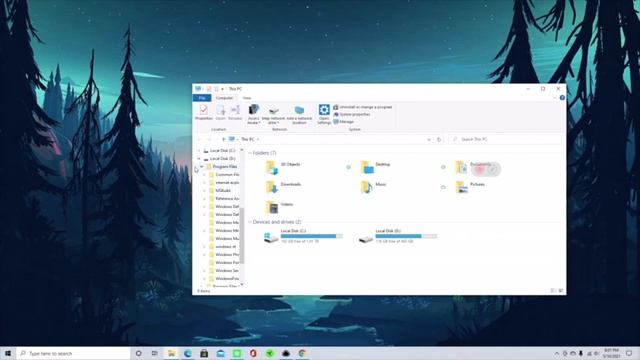
Task: Click the Search This PC field
Action: (504, 139)
